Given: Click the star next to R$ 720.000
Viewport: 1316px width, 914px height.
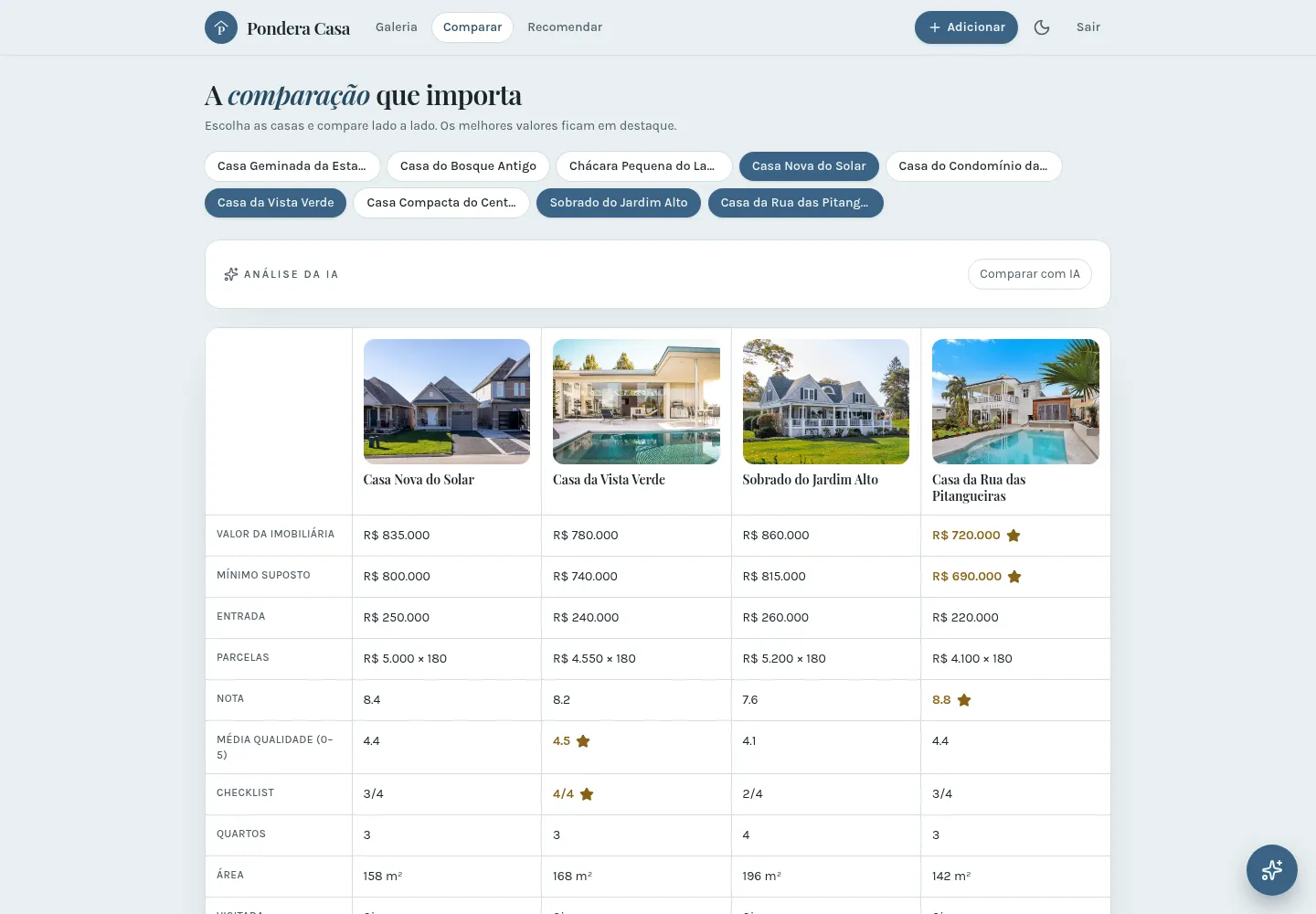Looking at the screenshot, I should 1014,536.
